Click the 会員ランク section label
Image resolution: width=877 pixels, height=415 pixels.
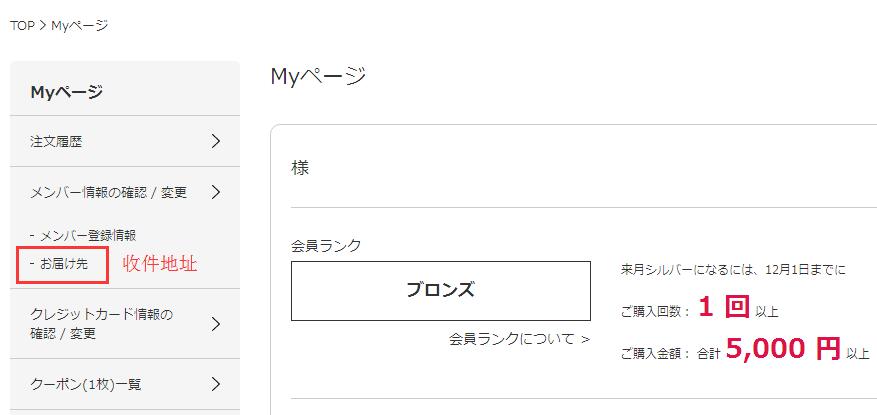(x=326, y=245)
